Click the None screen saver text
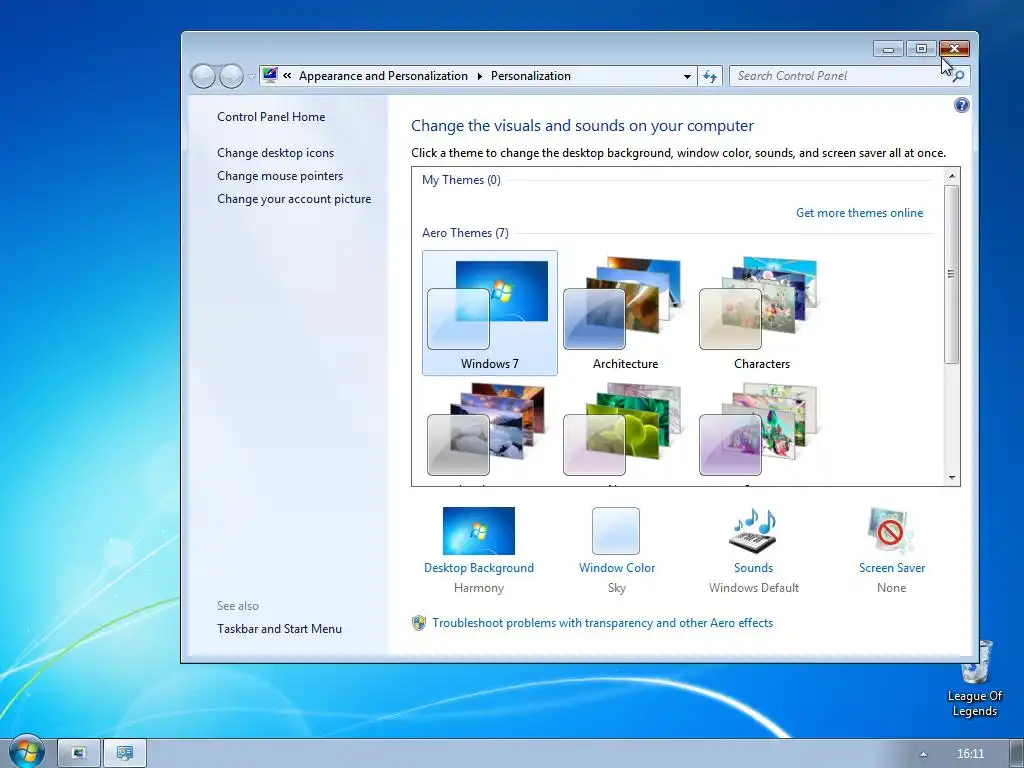The image size is (1024, 768). 891,588
